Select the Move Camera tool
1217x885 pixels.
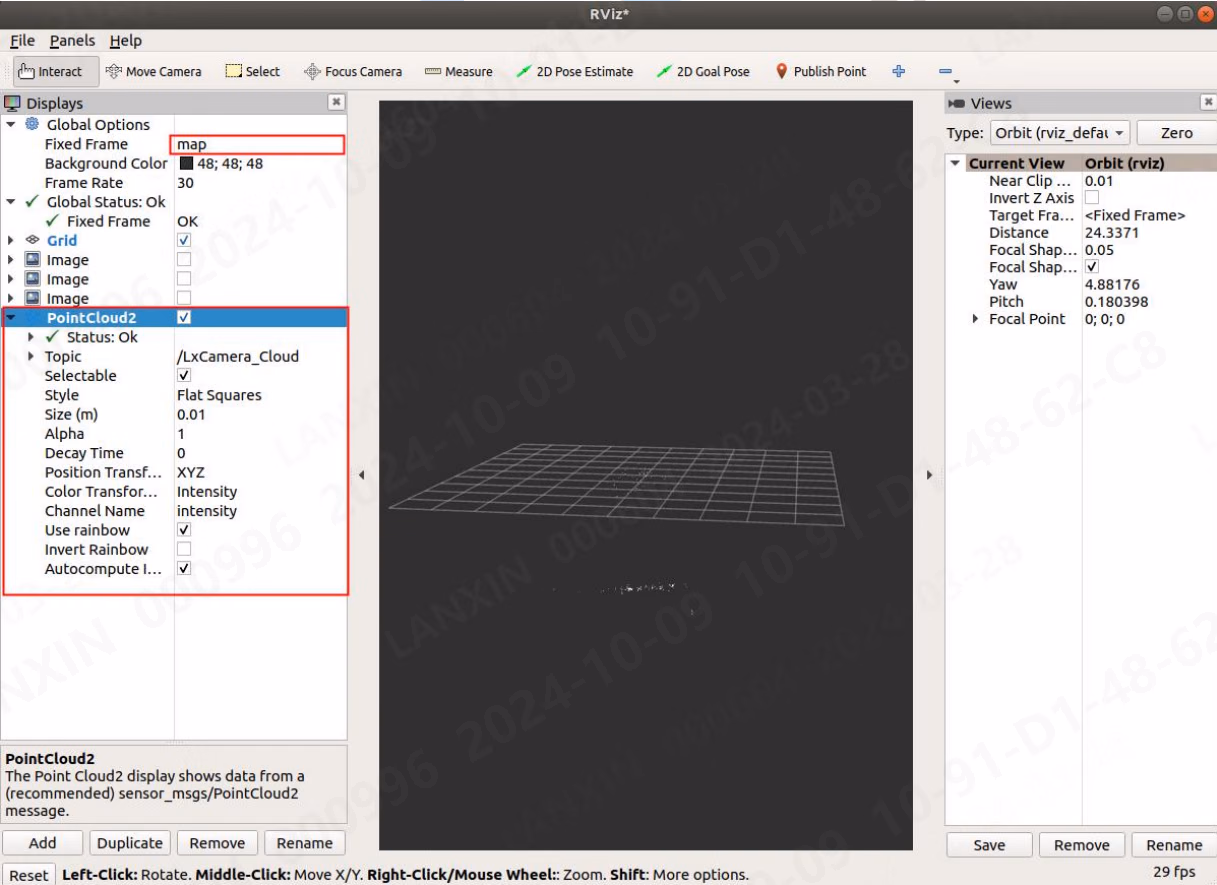pyautogui.click(x=153, y=71)
